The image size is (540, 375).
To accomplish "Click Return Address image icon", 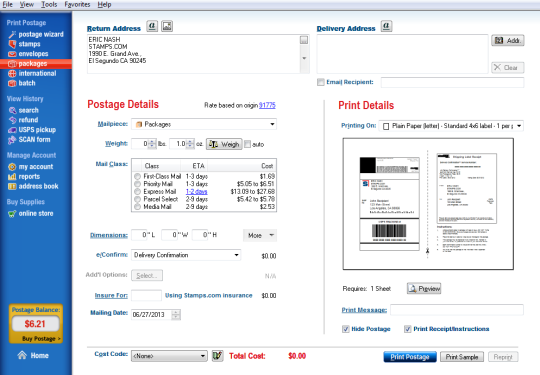I will [x=167, y=26].
